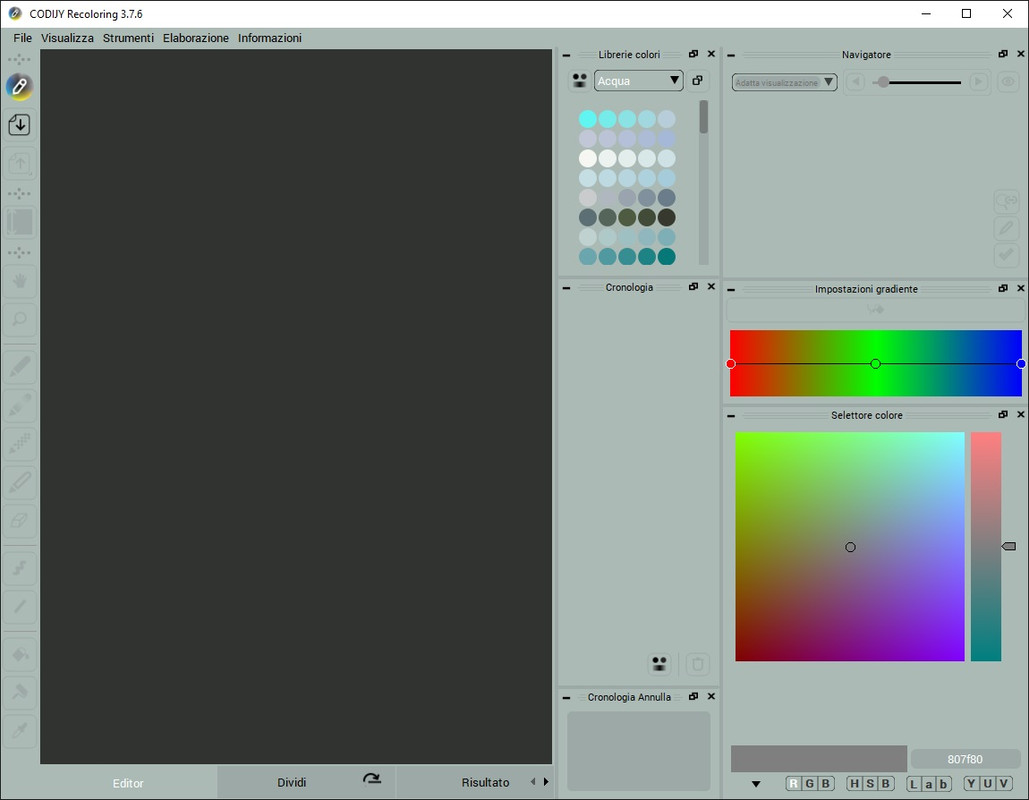Collapse the Selettore colore panel
Viewport: 1029px width, 800px height.
click(x=731, y=415)
